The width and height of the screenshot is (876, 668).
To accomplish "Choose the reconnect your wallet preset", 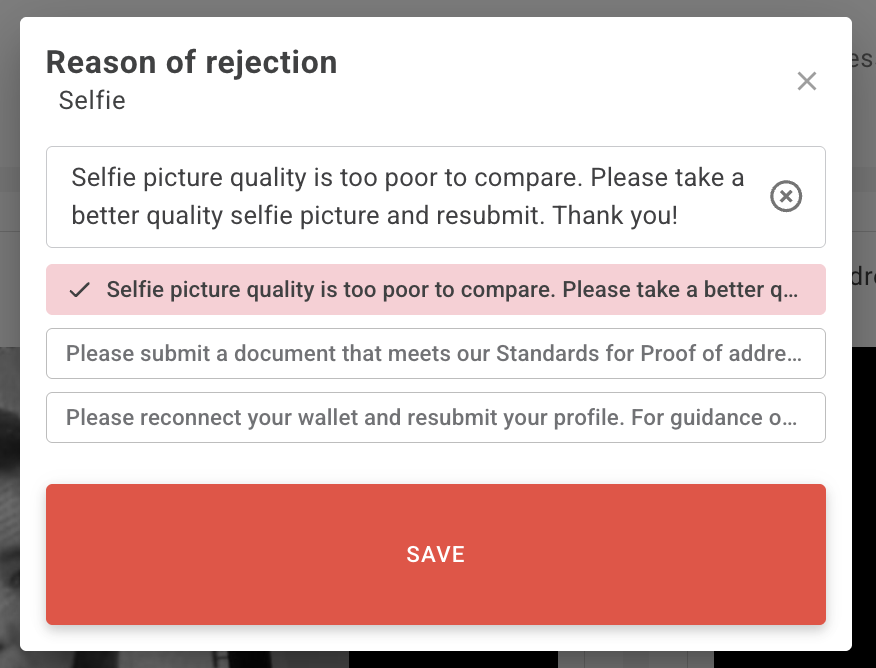I will [x=435, y=417].
